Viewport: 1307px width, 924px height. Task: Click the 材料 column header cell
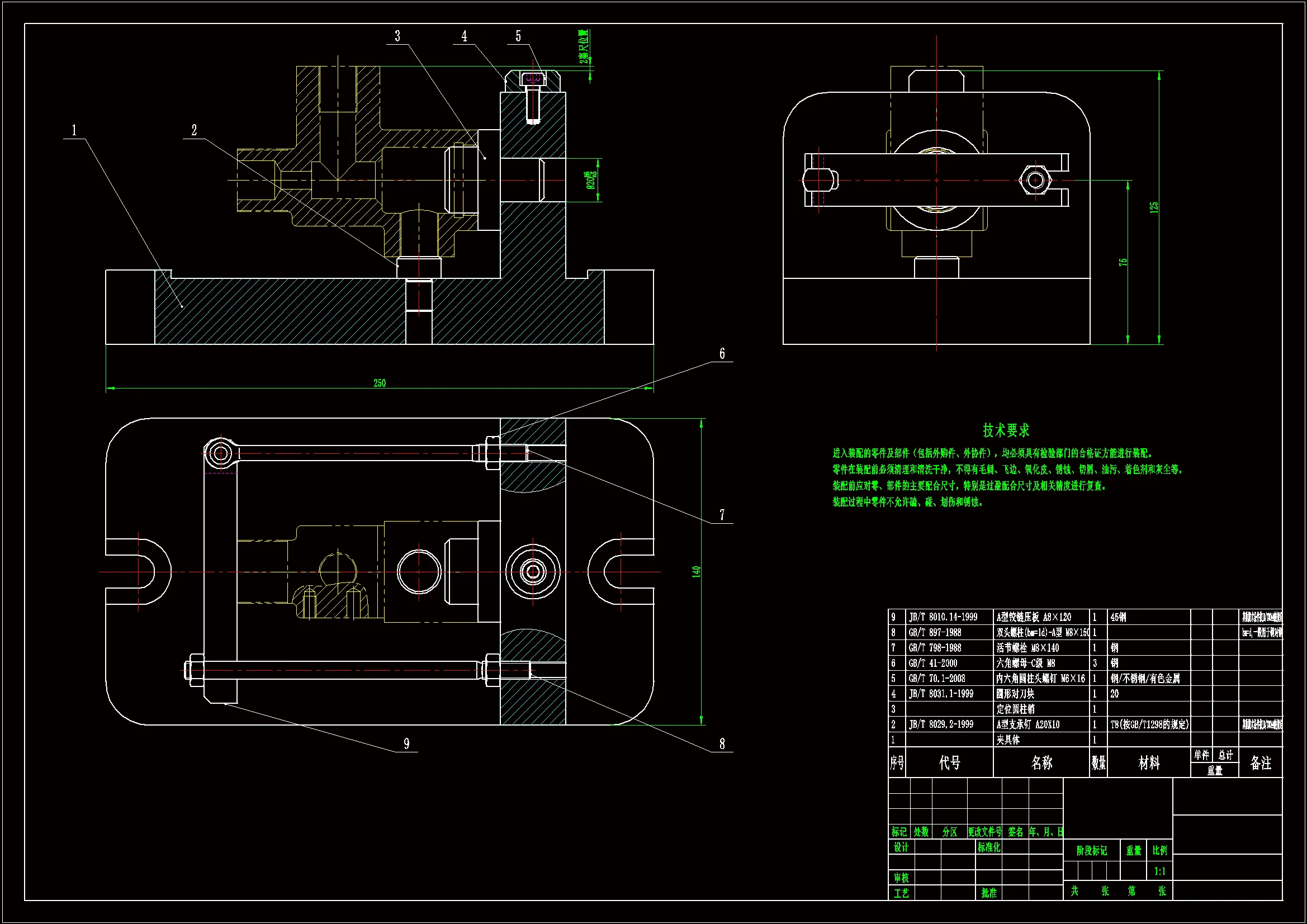coord(1149,763)
